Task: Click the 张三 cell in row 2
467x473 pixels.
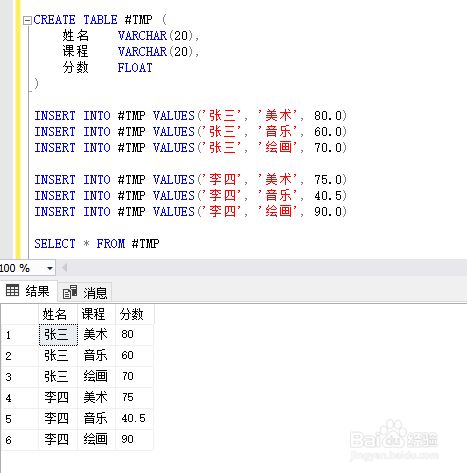Action: tap(58, 356)
